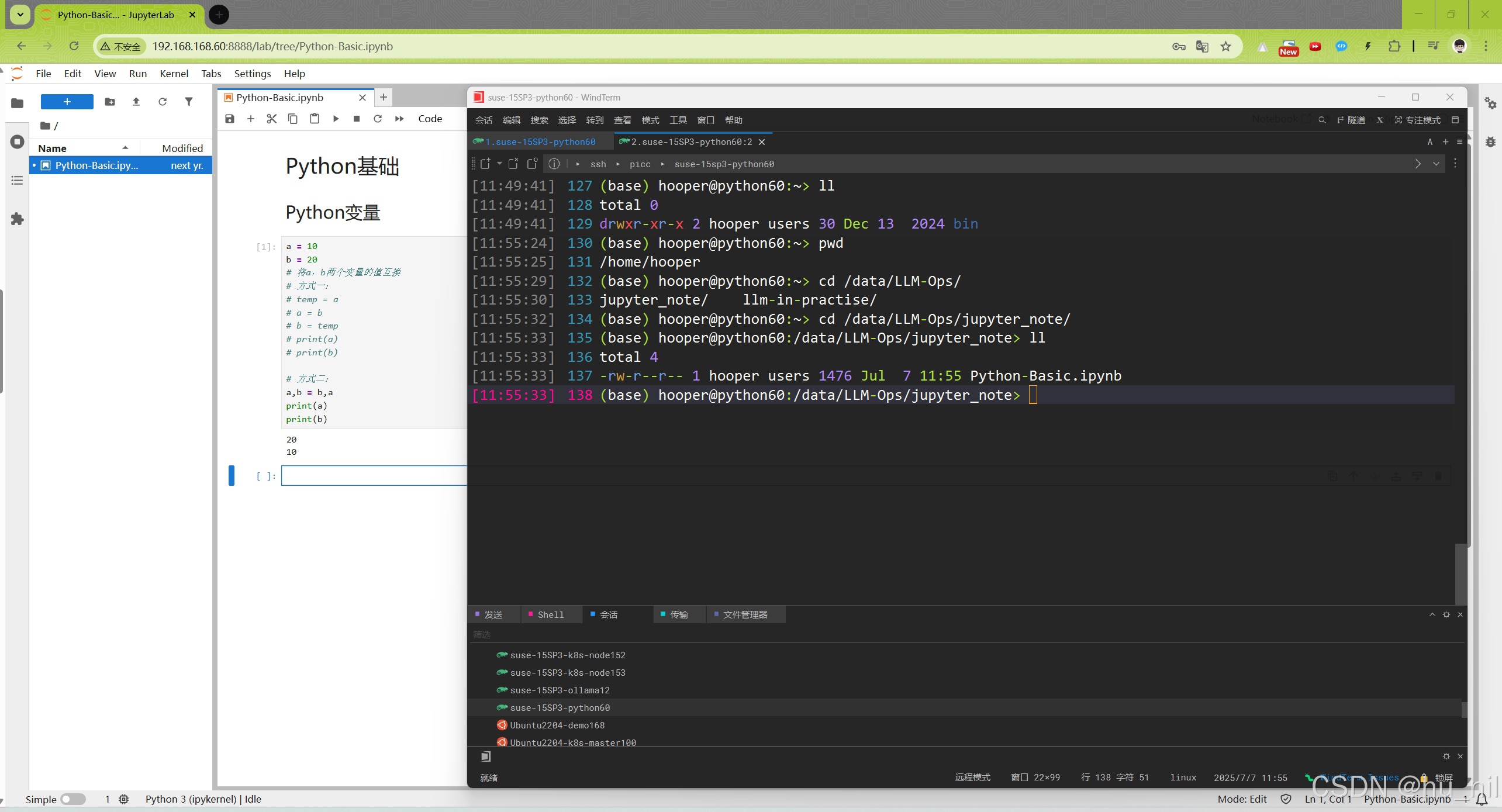
Task: Open the Extension Manager puzzle icon
Action: (17, 219)
